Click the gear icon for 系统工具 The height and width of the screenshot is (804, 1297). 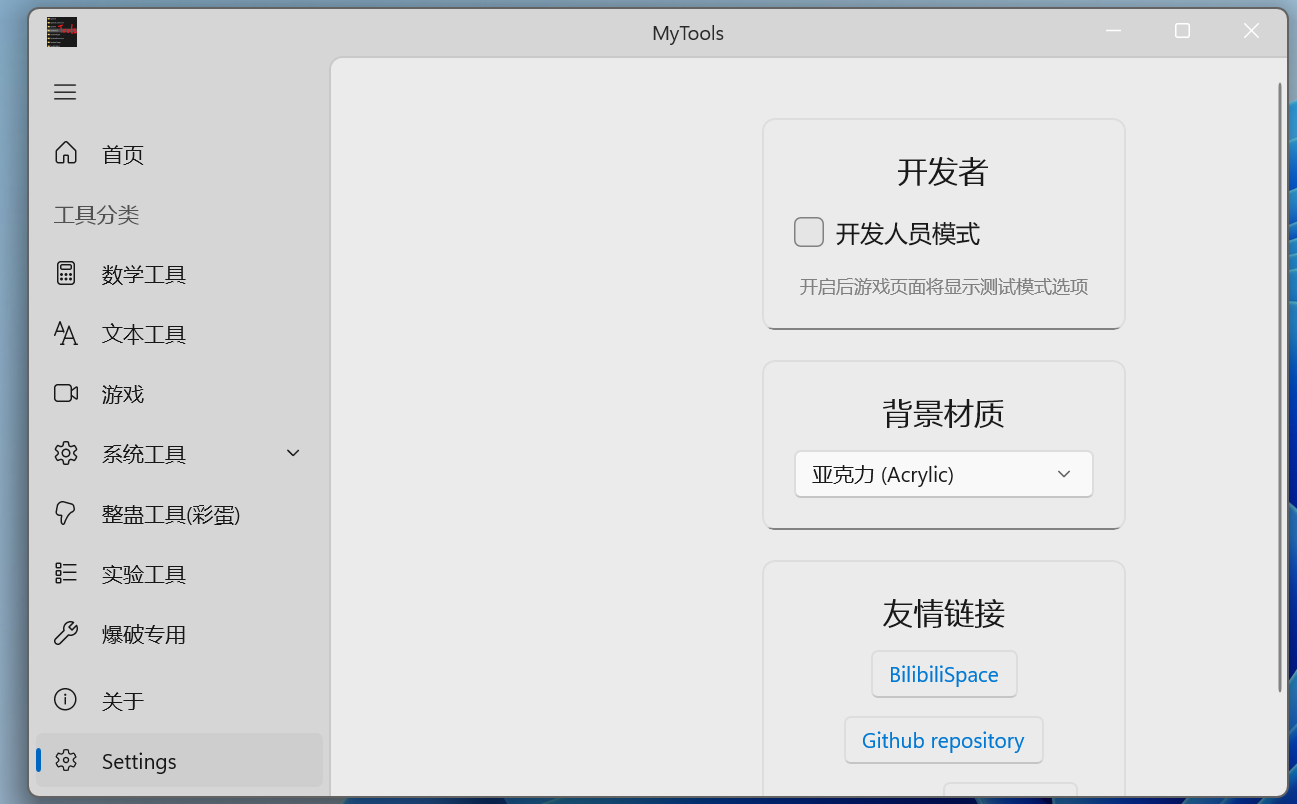tap(66, 453)
